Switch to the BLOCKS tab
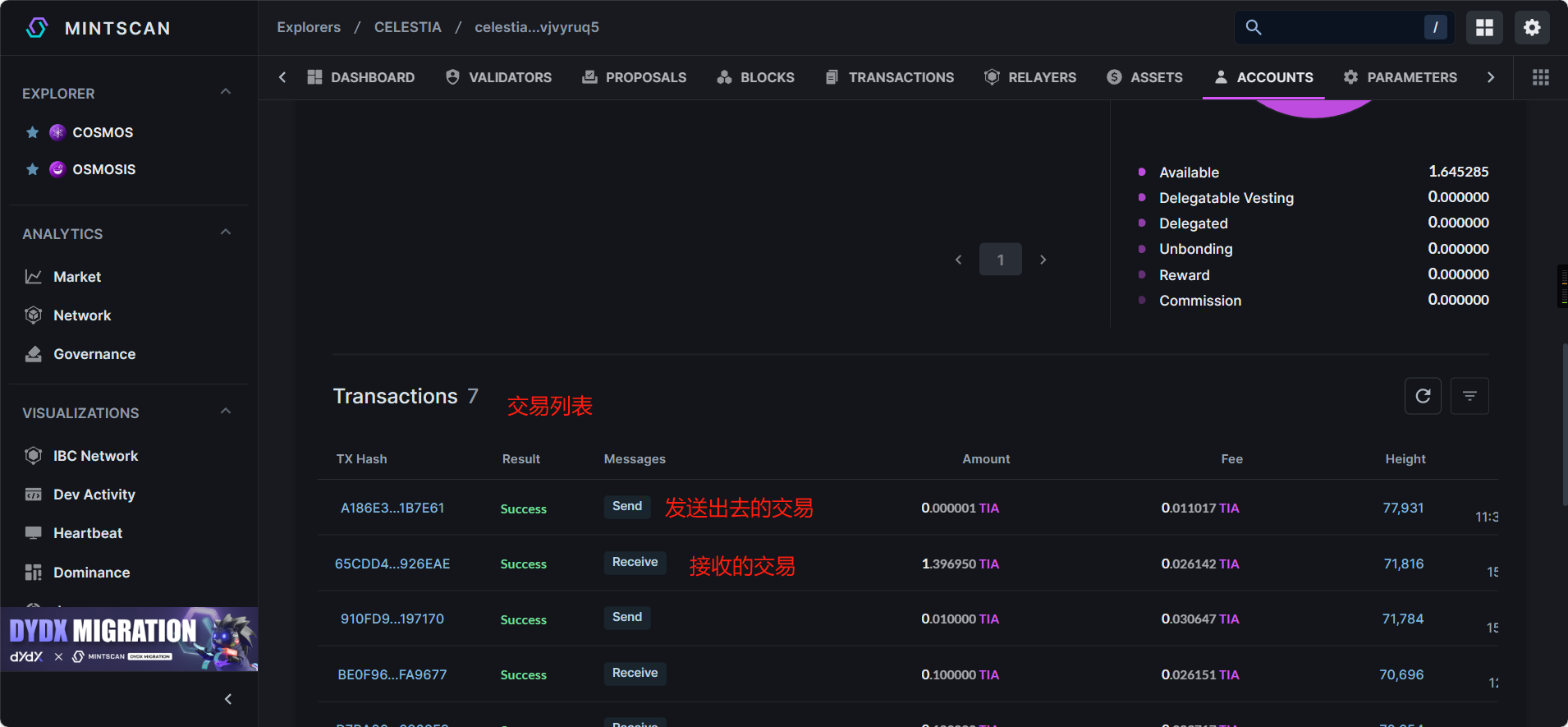This screenshot has height=727, width=1568. [755, 77]
